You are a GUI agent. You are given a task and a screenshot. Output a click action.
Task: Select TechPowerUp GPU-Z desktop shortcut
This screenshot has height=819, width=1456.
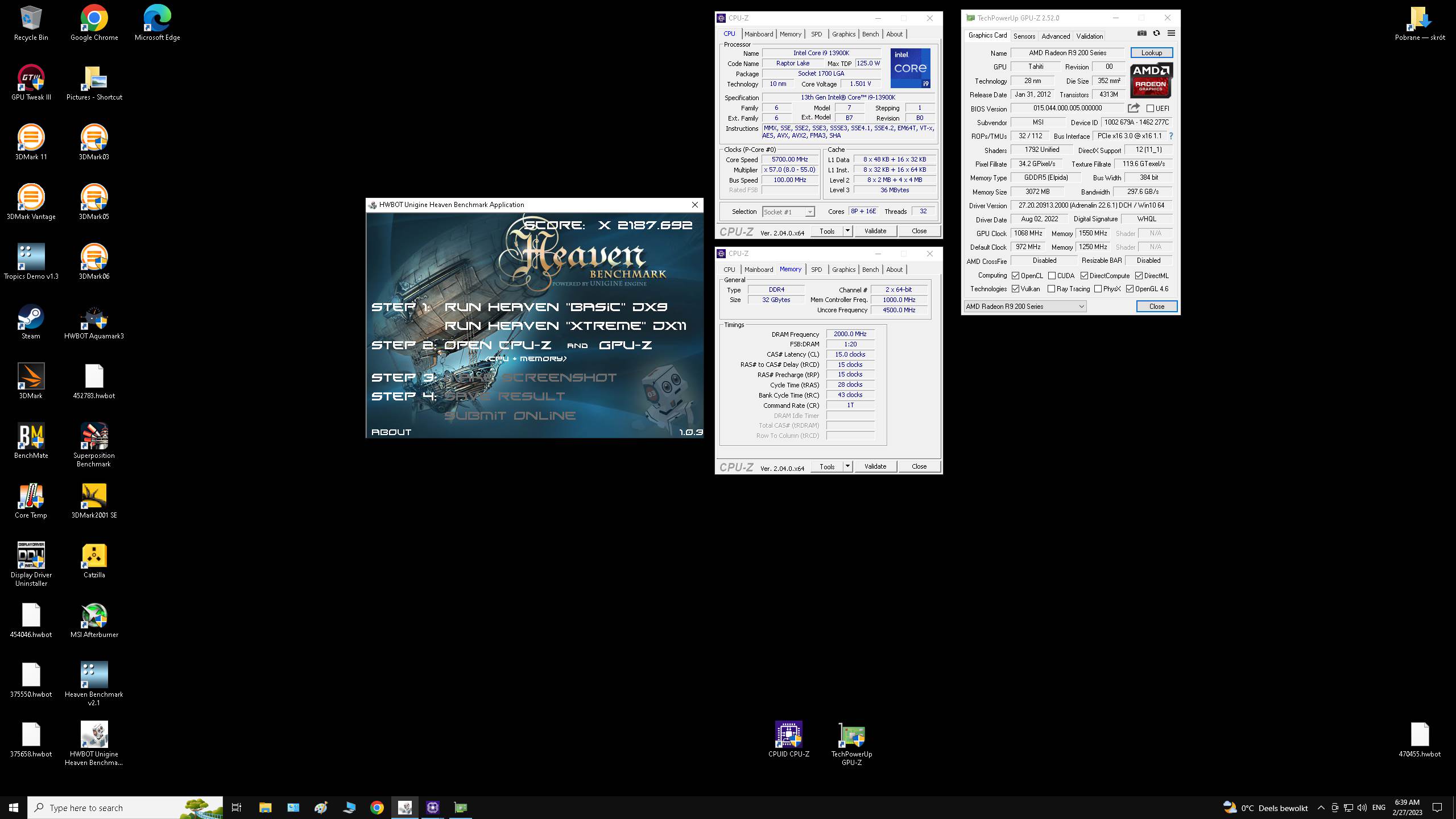(851, 743)
